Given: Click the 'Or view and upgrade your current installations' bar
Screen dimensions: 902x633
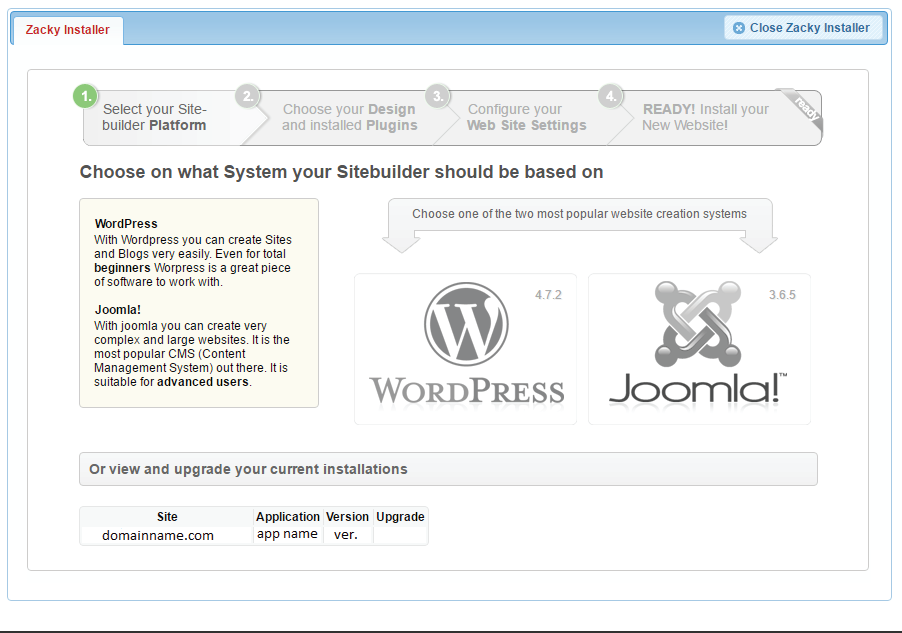Looking at the screenshot, I should point(448,469).
